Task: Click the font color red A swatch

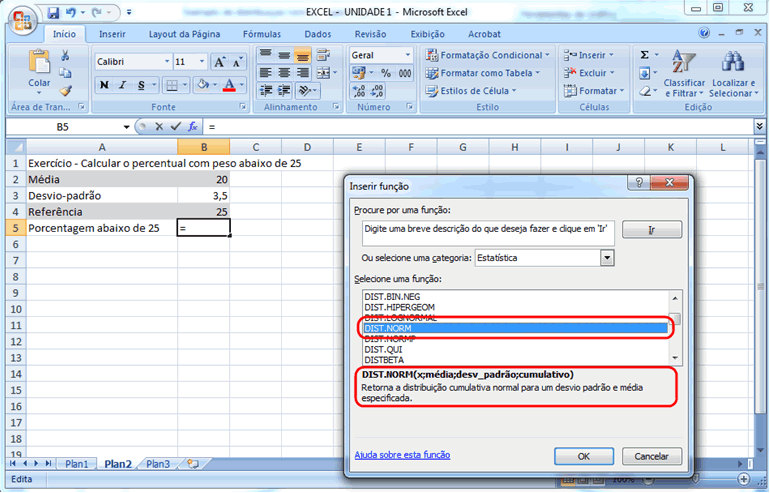Action: pos(229,85)
